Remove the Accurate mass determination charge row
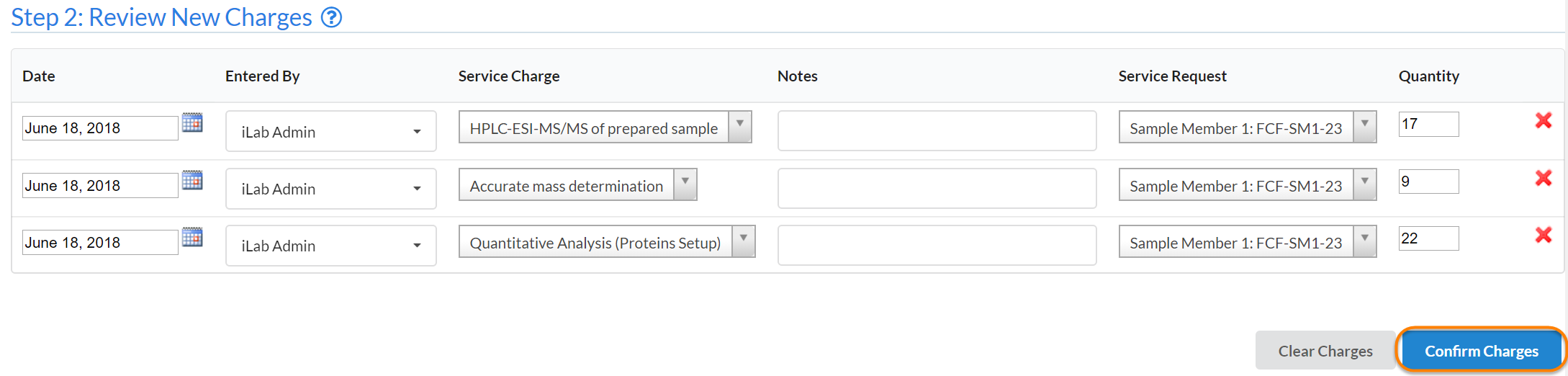The height and width of the screenshot is (376, 1568). pyautogui.click(x=1543, y=178)
